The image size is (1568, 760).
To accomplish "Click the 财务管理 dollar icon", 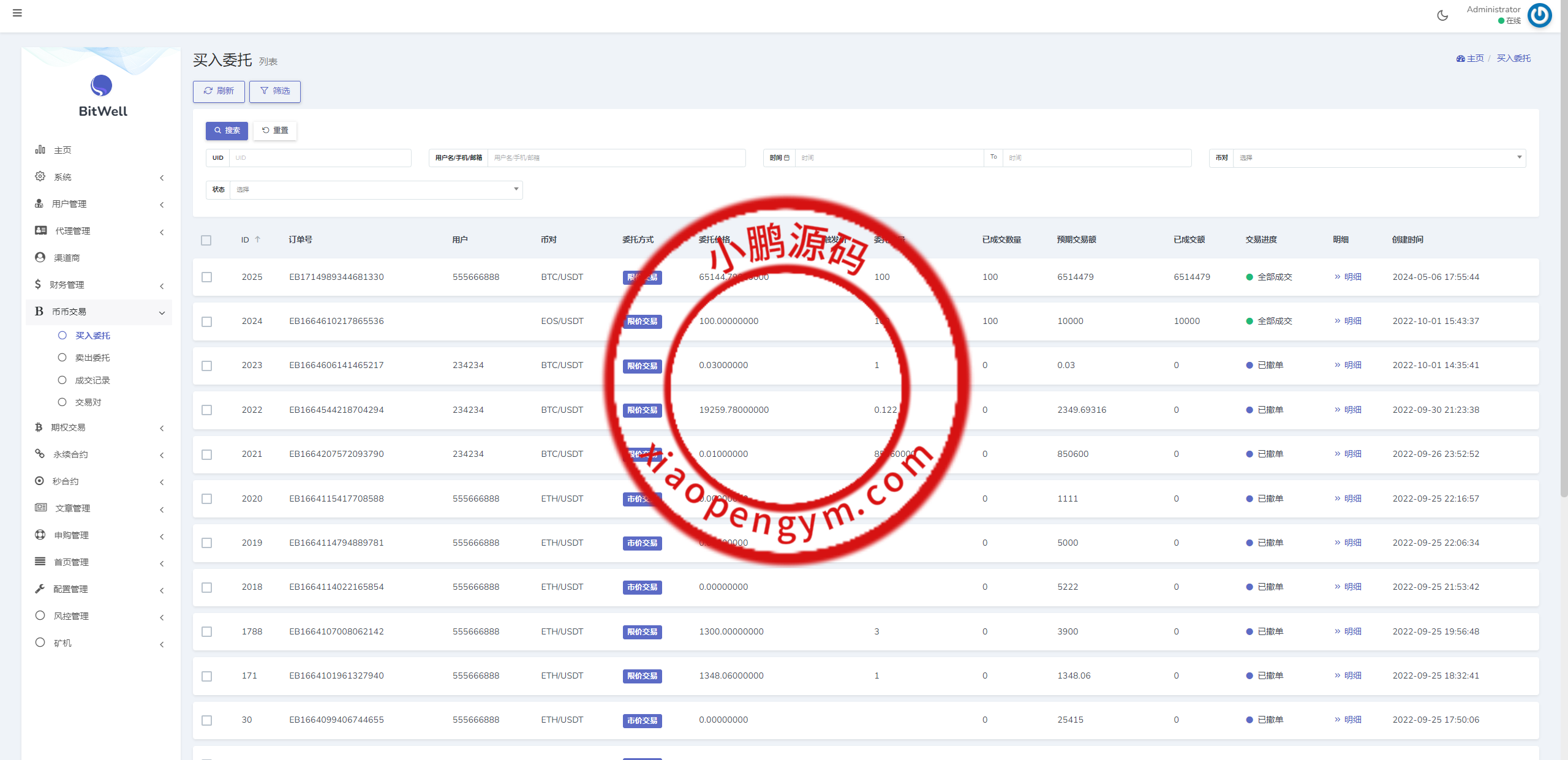I will [38, 284].
